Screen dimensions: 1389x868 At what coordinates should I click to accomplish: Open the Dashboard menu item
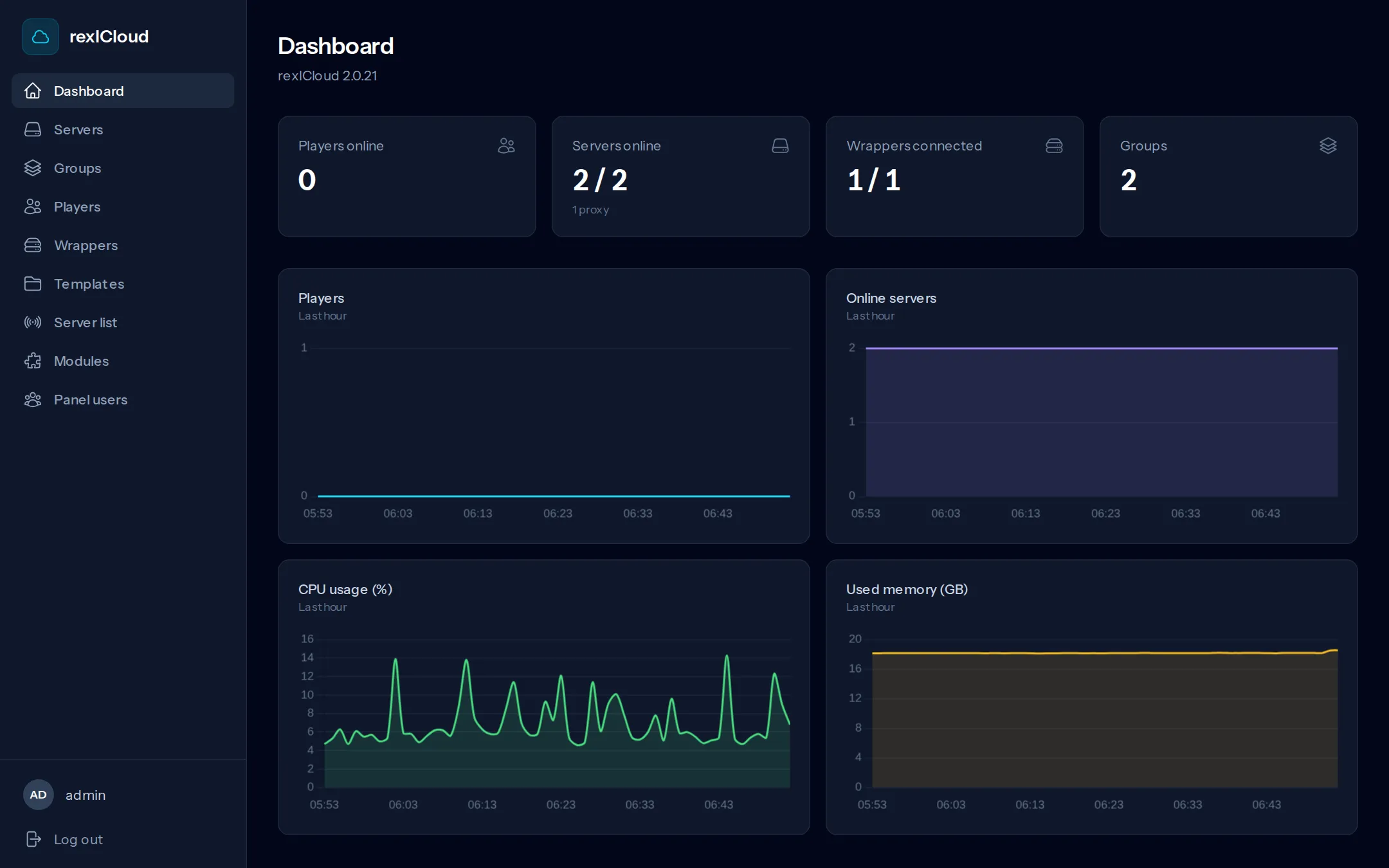coord(123,91)
